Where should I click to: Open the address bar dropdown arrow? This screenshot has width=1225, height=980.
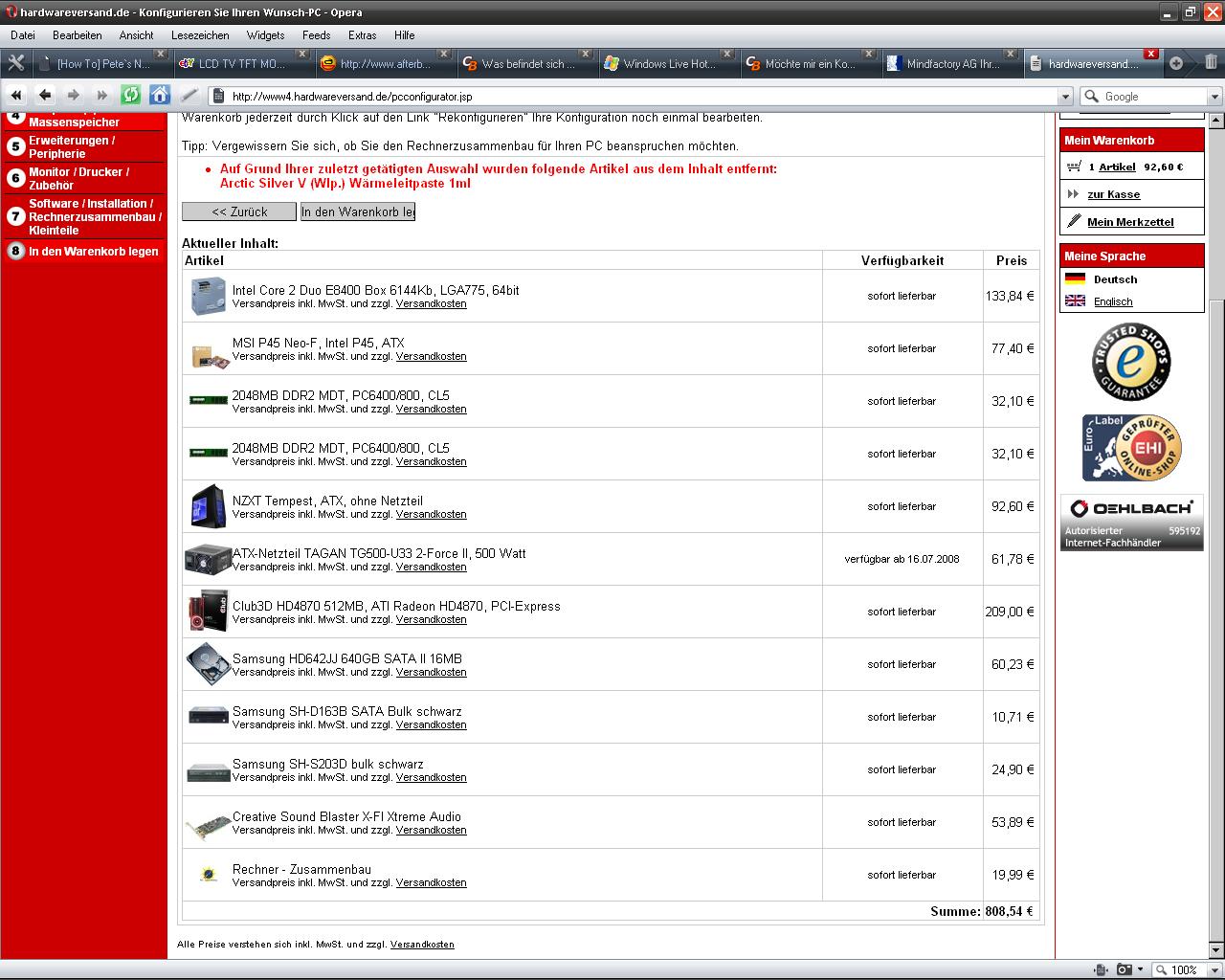tap(1065, 97)
